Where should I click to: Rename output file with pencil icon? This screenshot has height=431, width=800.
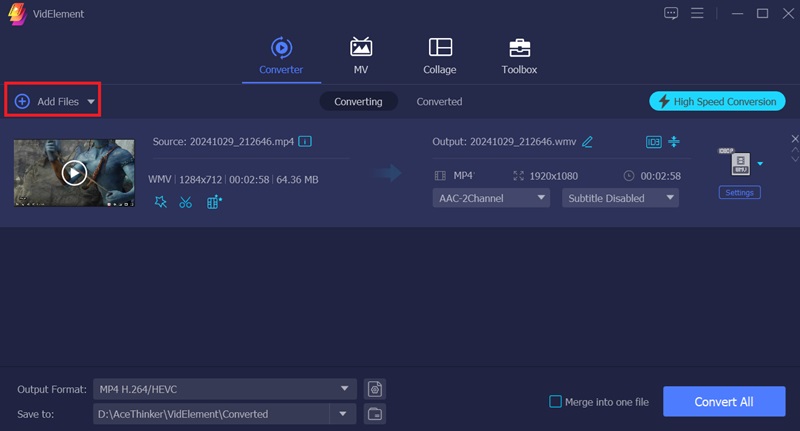pos(587,141)
